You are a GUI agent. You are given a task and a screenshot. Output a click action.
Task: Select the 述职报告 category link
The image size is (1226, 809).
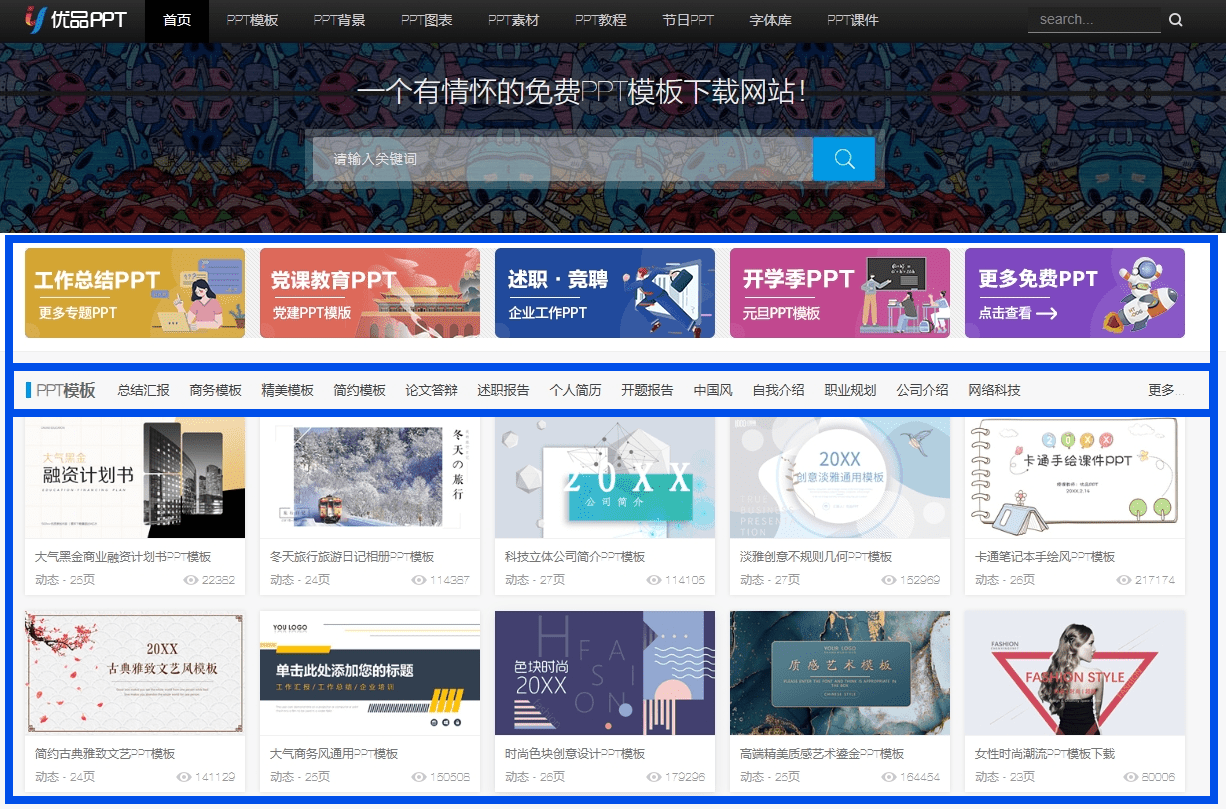[504, 390]
